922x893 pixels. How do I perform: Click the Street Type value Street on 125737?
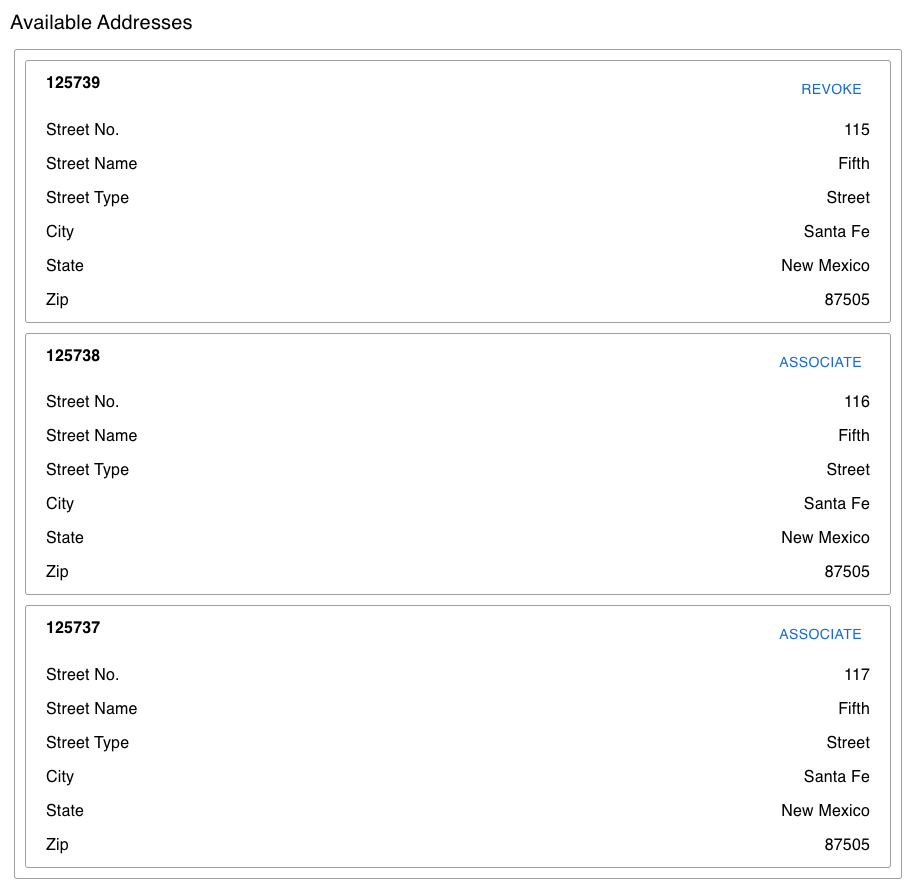pyautogui.click(x=847, y=742)
